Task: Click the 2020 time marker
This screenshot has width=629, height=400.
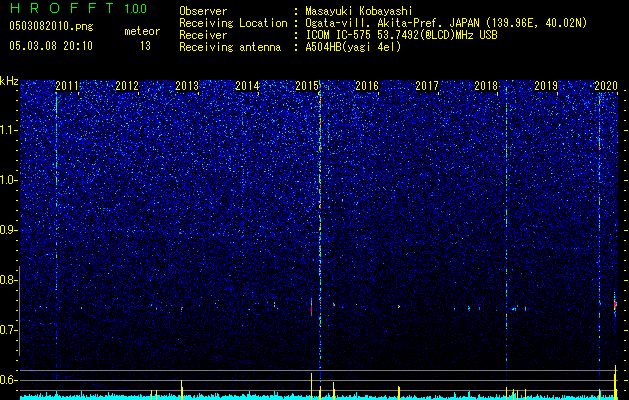Action: pos(606,85)
